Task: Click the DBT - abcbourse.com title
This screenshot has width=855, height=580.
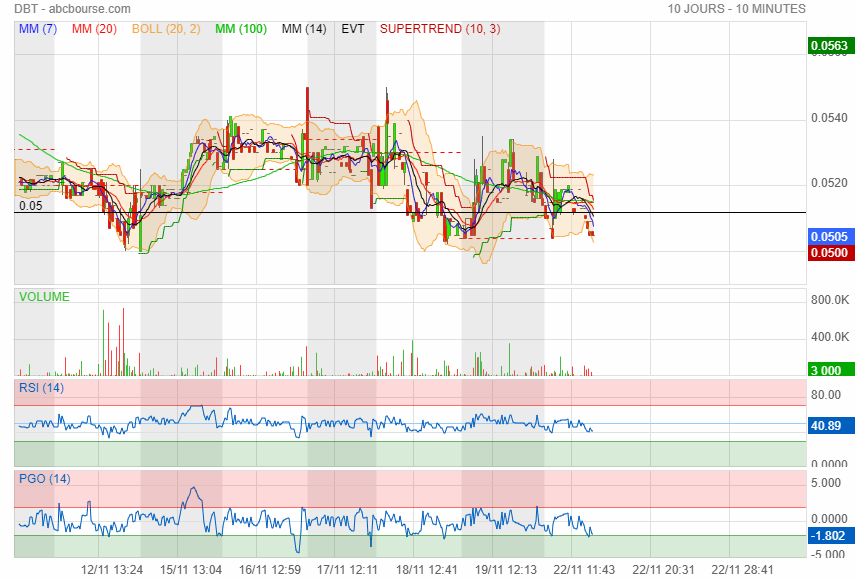Action: 73,9
